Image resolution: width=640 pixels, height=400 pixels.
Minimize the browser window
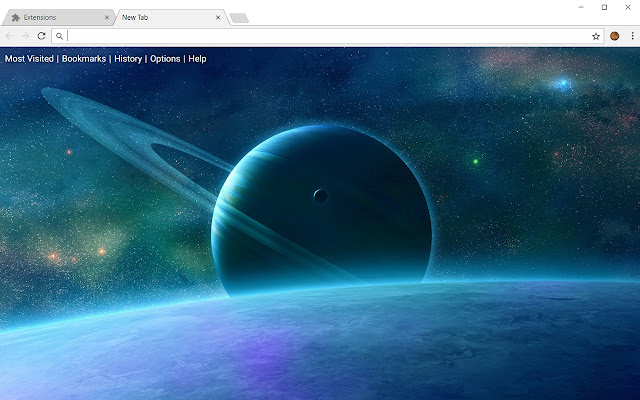click(x=581, y=7)
